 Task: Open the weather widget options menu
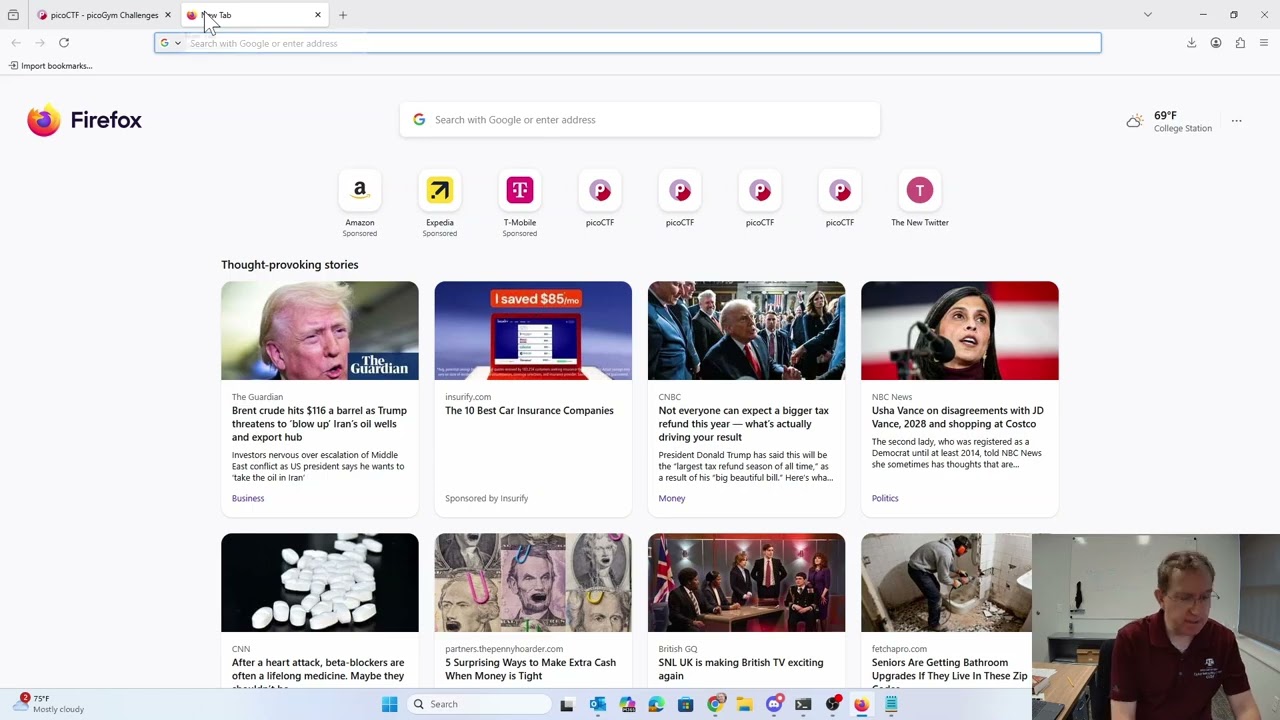point(1237,121)
